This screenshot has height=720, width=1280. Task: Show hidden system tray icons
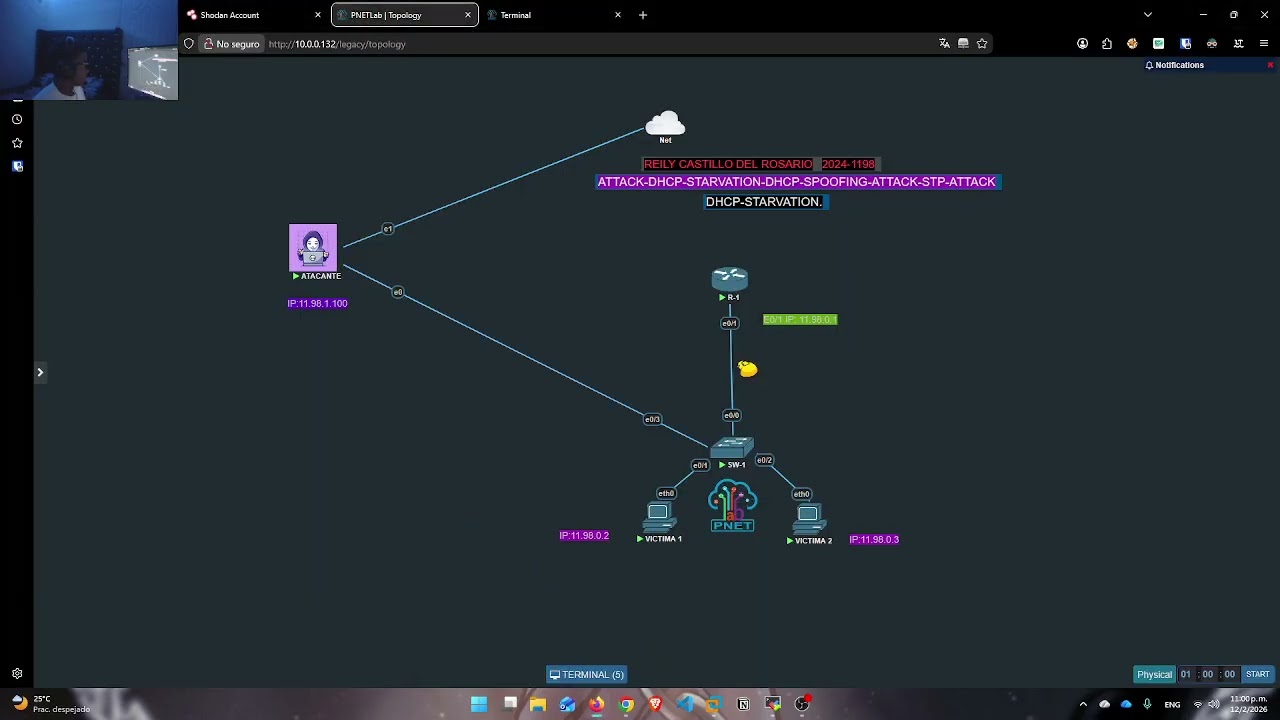pos(1083,704)
